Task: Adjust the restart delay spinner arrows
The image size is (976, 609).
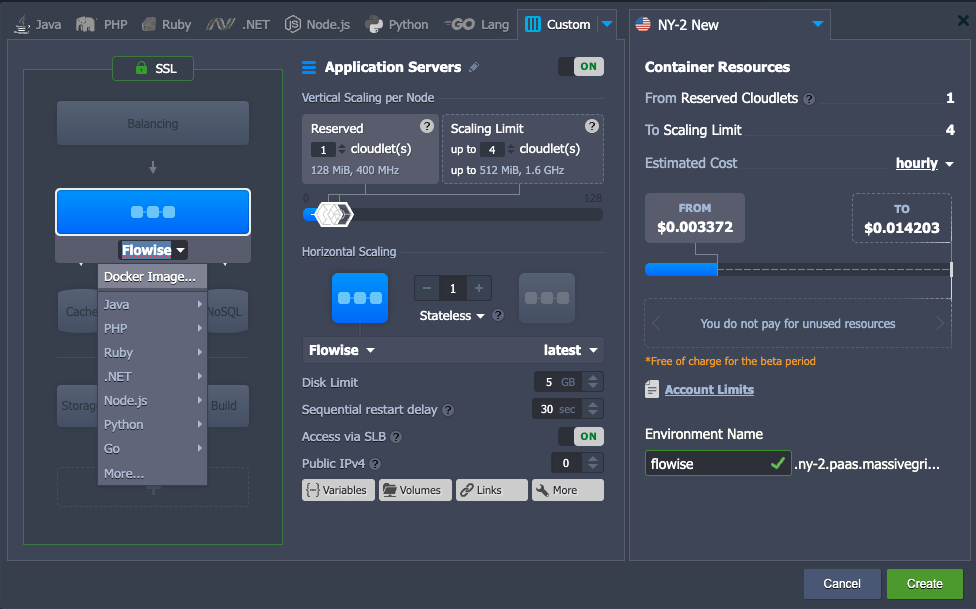Action: click(593, 409)
